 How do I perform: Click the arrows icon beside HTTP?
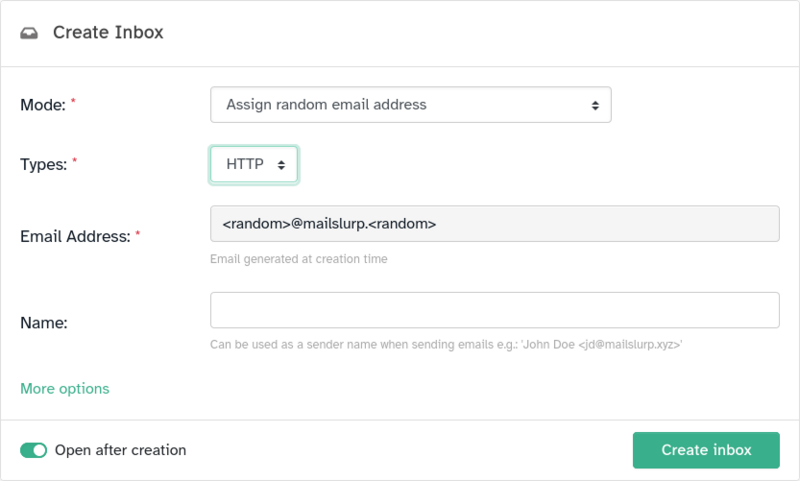coord(282,165)
